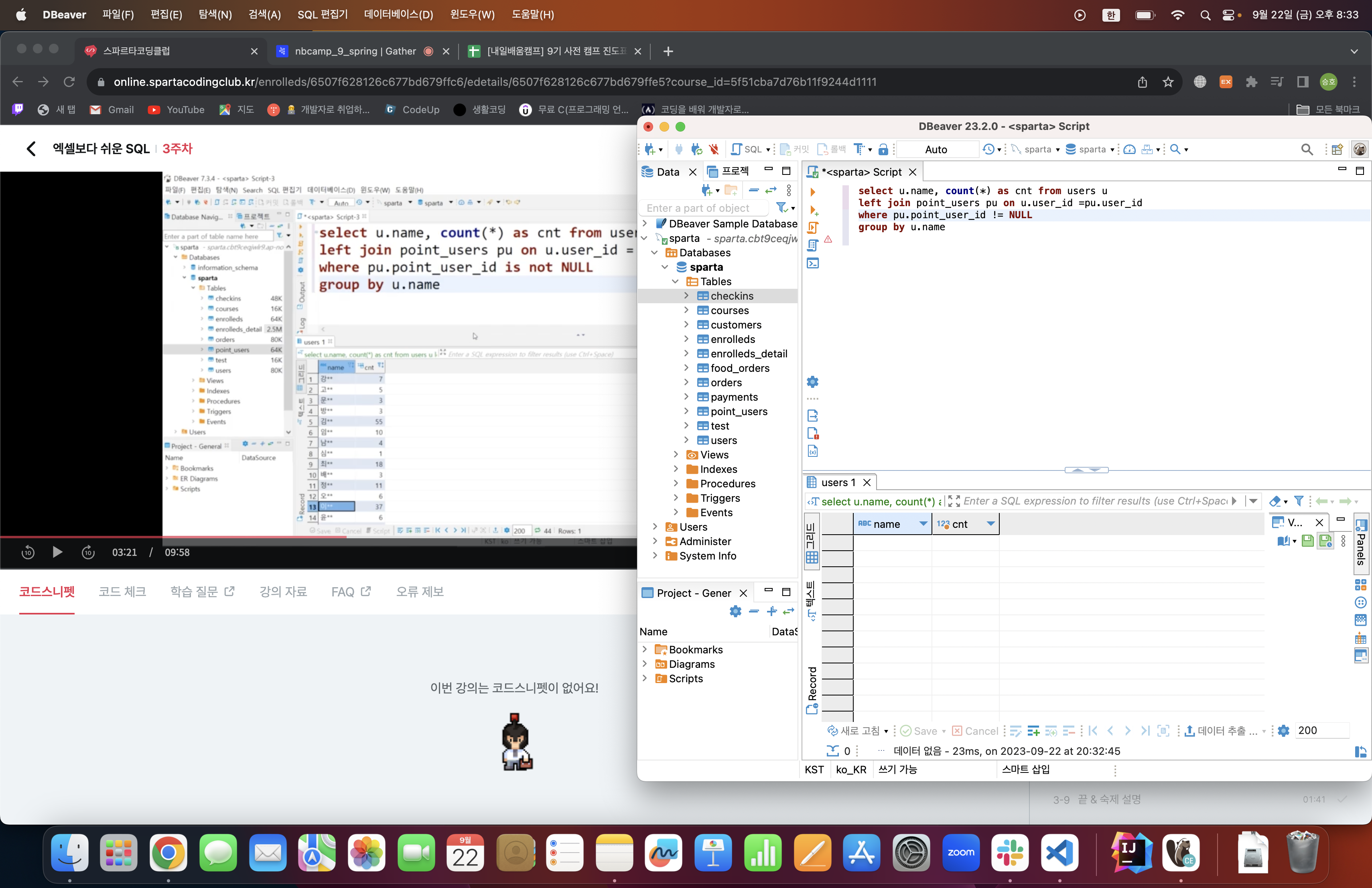
Task: Go to the last page of results
Action: (x=1145, y=731)
